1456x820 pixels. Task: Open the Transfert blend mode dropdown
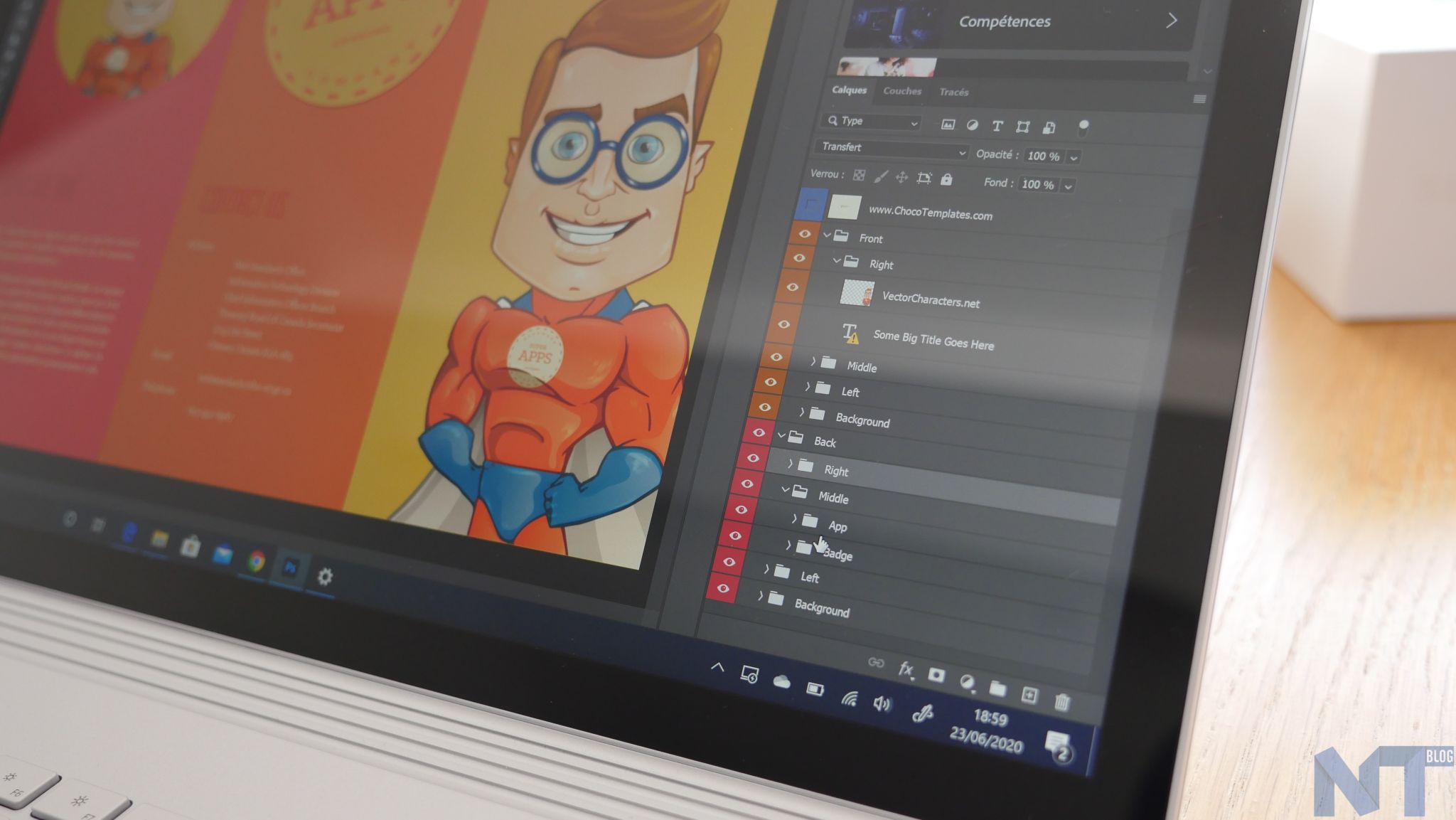(x=892, y=149)
